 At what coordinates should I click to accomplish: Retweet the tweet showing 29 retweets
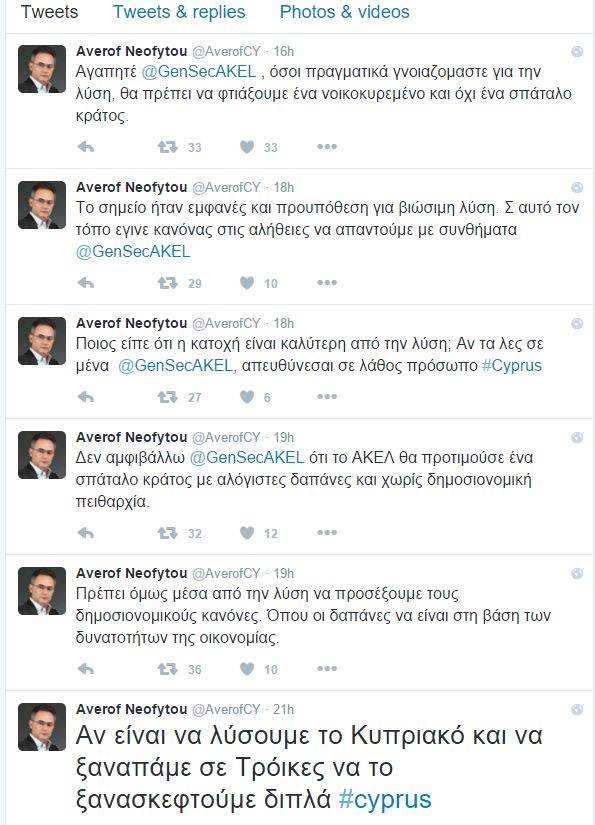point(167,283)
